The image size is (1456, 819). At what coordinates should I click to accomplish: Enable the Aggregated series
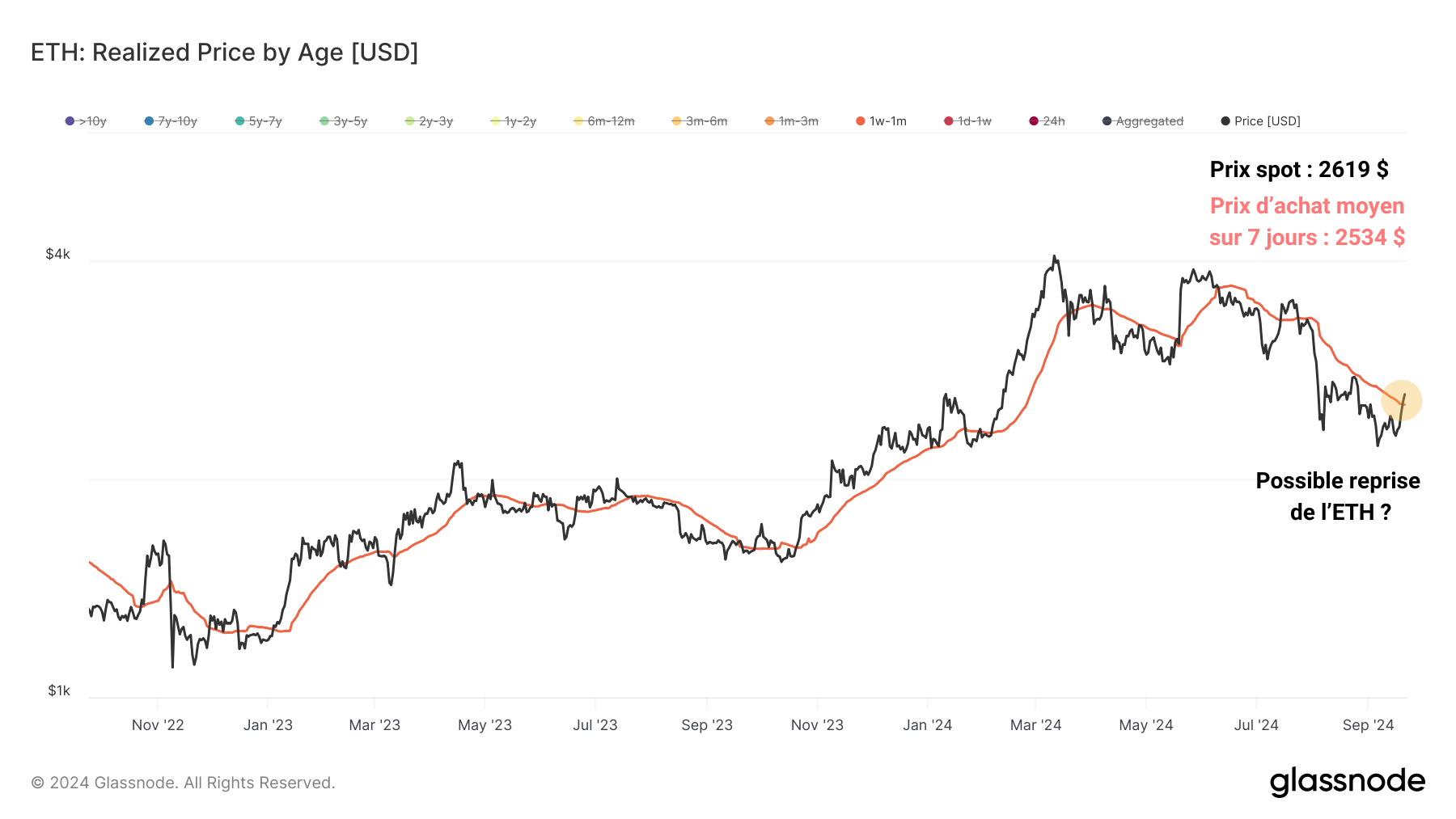click(x=1142, y=121)
